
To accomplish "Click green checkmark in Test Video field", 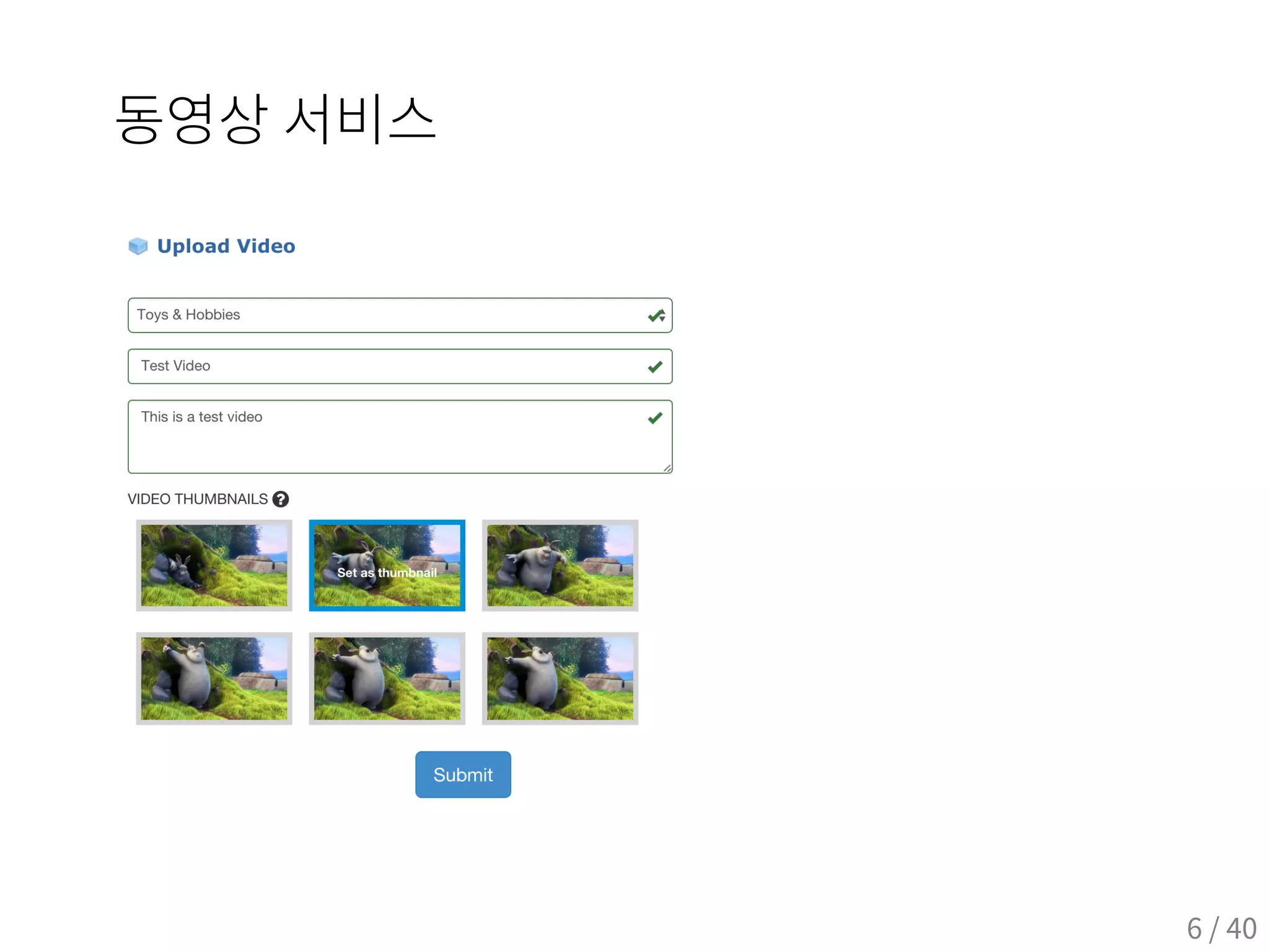I will click(x=655, y=367).
